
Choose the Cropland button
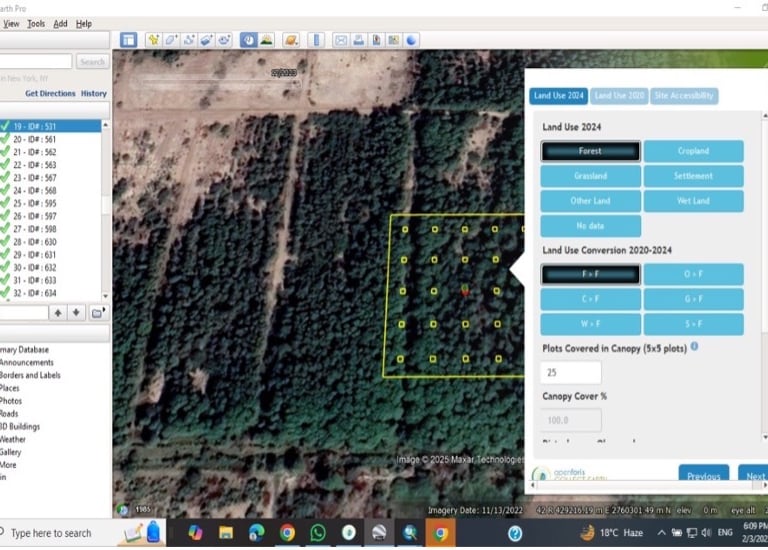click(x=693, y=151)
